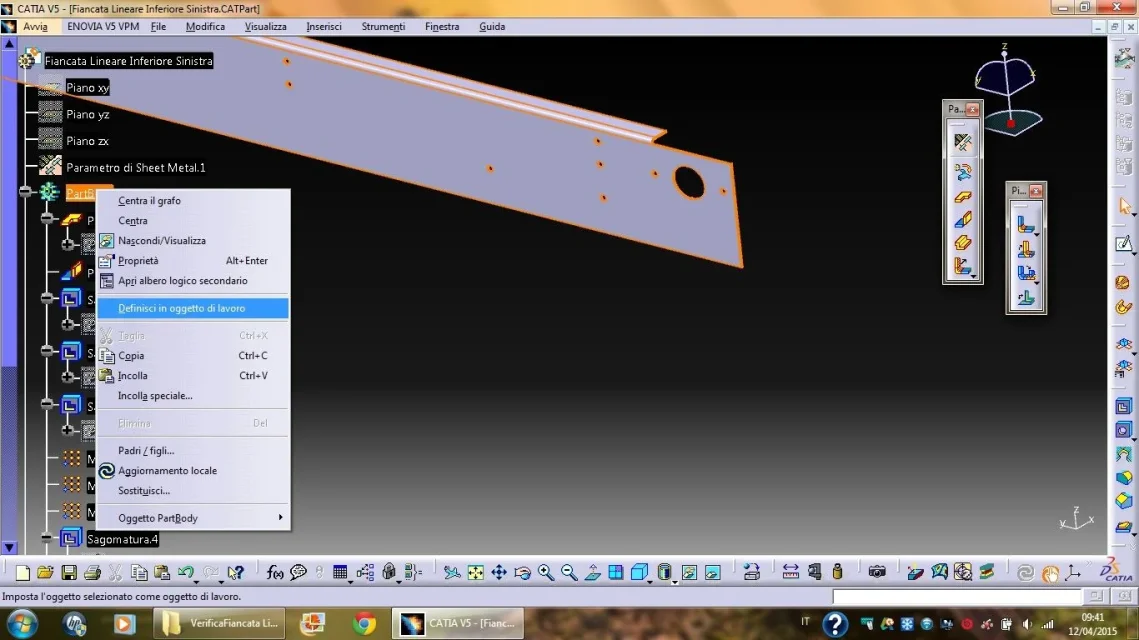Screen dimensions: 1139x640
Task: Choose Sostituisci... in context menu
Action: click(x=192, y=490)
